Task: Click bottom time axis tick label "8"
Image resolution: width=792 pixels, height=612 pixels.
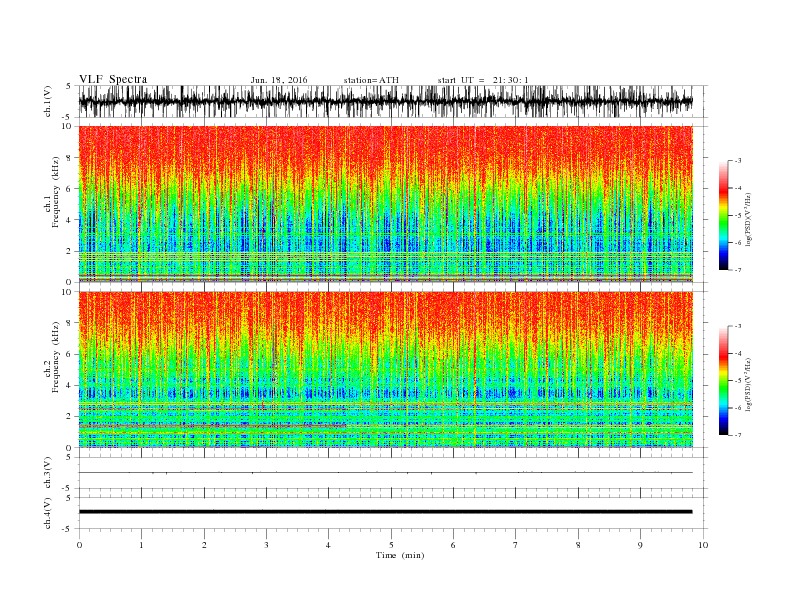Action: (578, 545)
